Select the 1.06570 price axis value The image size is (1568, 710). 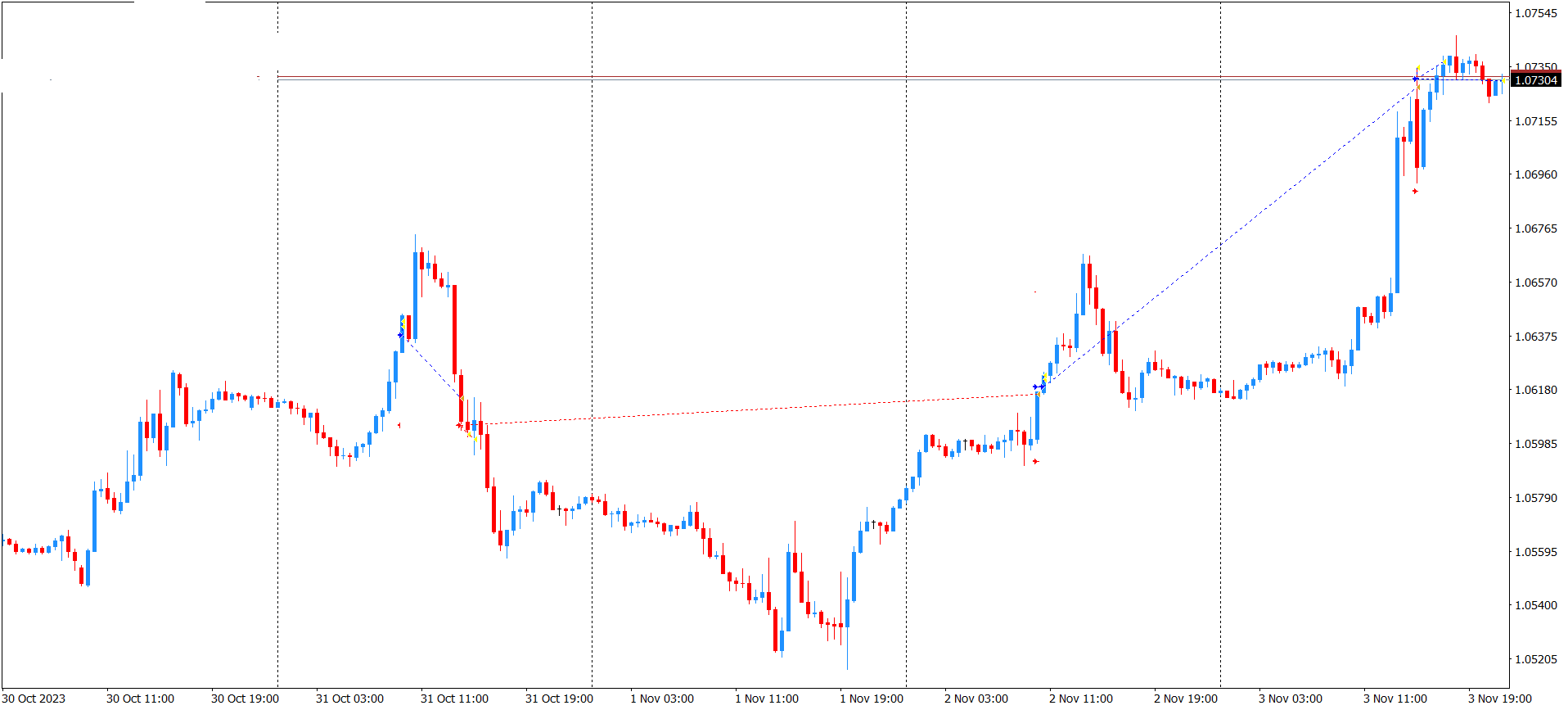(x=1536, y=283)
